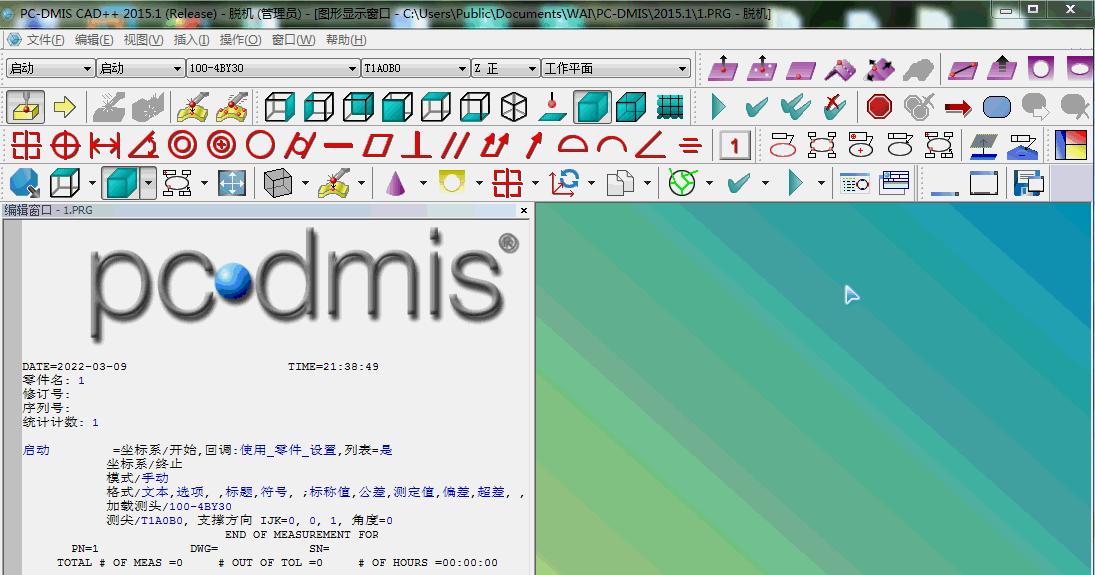Select the half-circle profile of surface icon
The width and height of the screenshot is (1095, 575).
point(573,145)
